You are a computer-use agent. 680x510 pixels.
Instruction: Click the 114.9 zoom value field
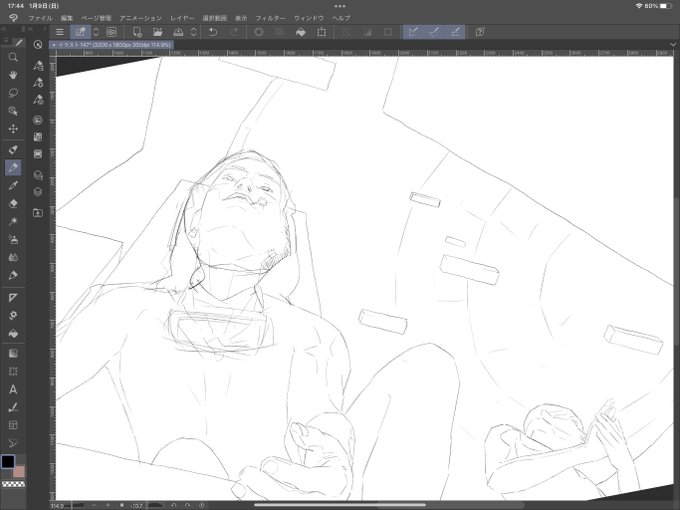point(58,506)
